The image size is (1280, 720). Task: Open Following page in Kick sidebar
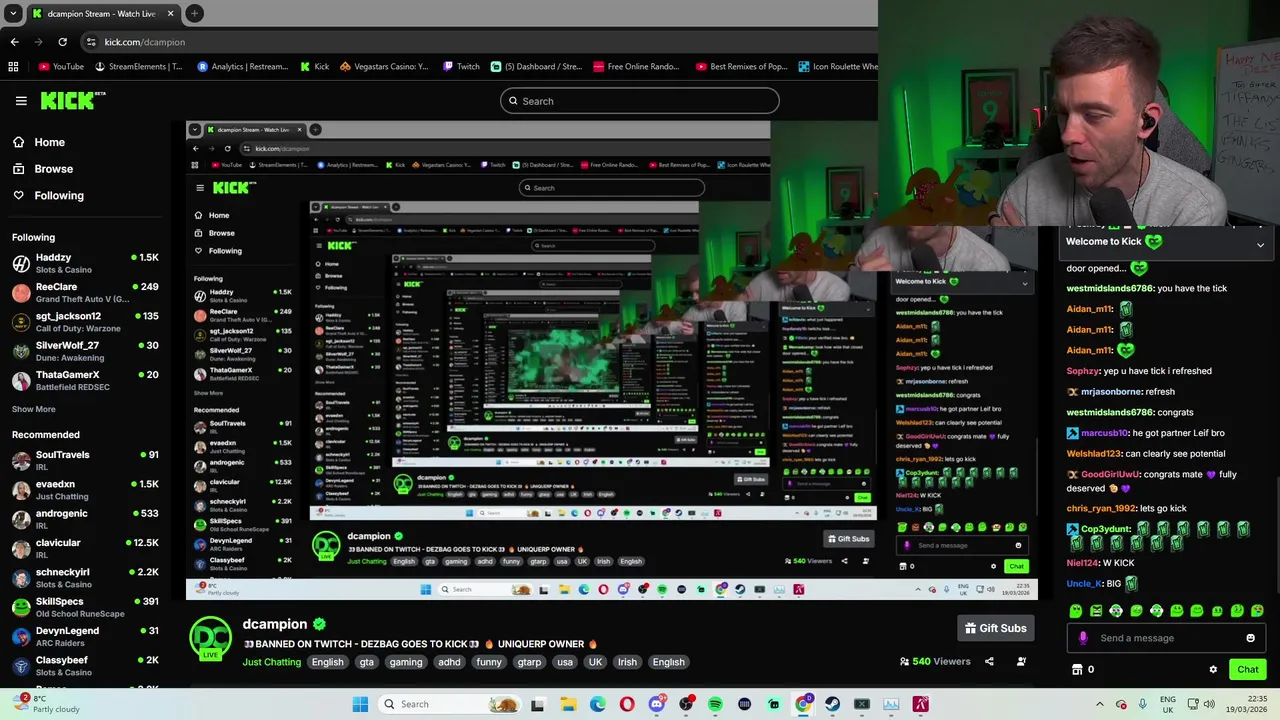(48, 196)
